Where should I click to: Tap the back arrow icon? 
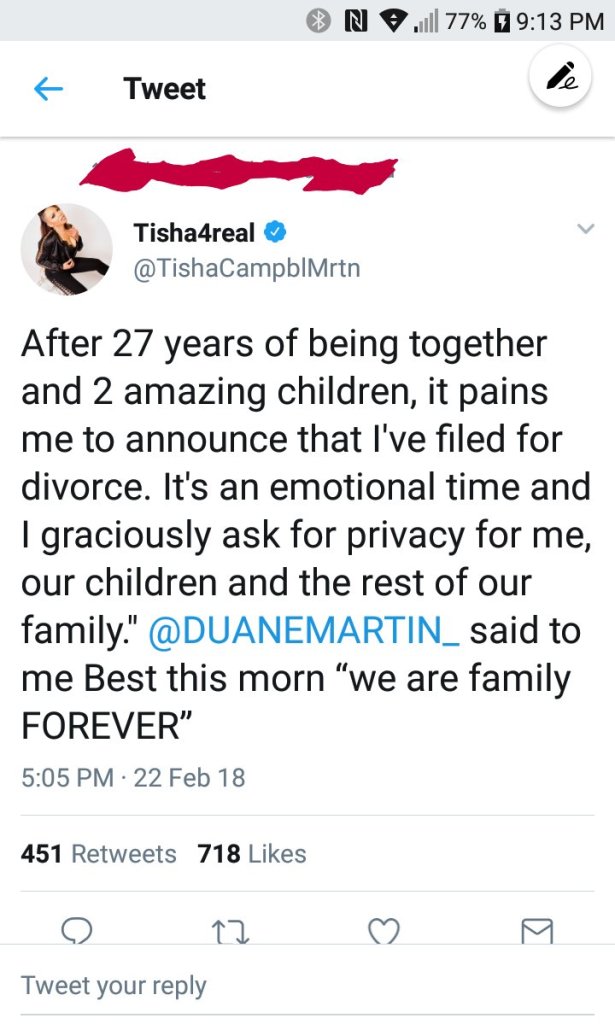click(49, 89)
